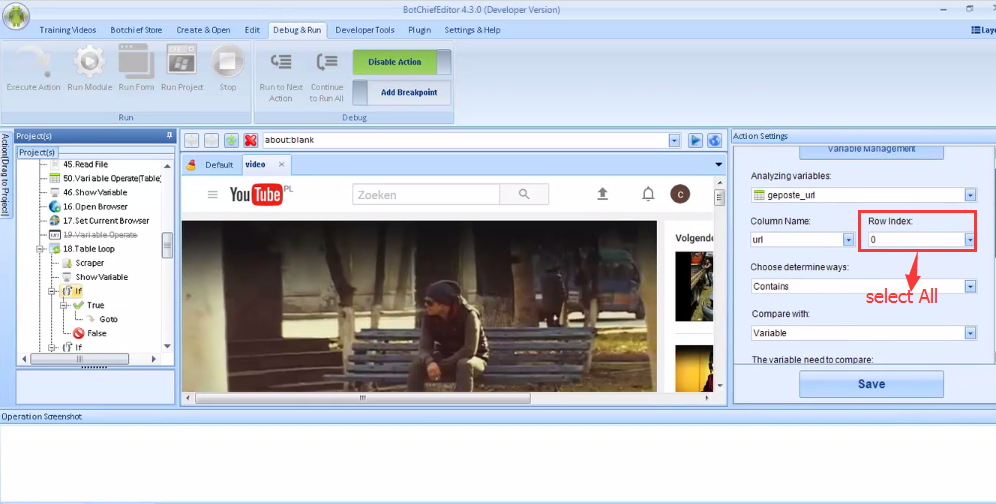Open YouTube notifications bell

tap(648, 194)
